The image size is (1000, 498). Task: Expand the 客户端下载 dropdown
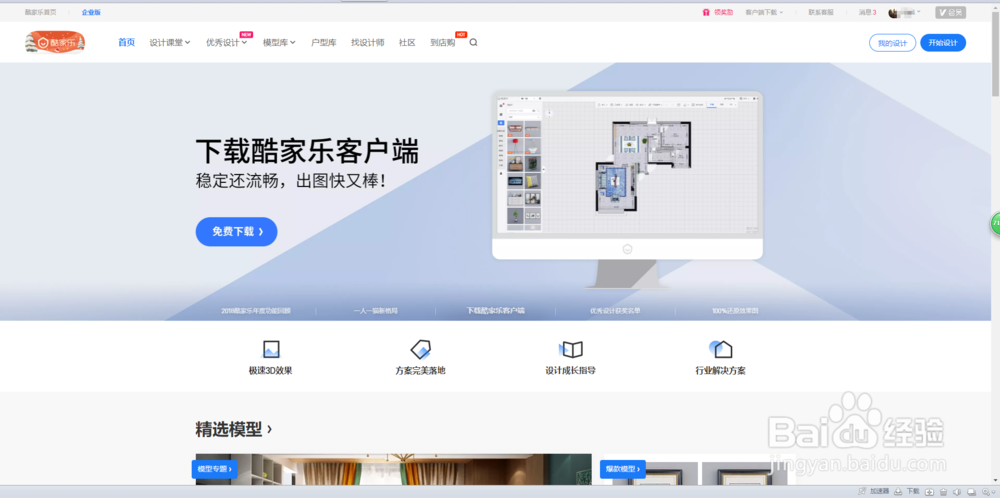point(764,12)
